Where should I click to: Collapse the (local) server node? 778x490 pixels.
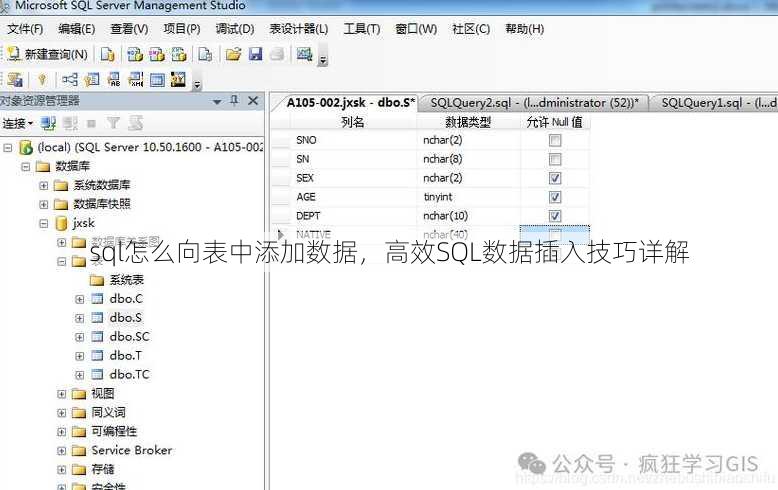pyautogui.click(x=8, y=147)
